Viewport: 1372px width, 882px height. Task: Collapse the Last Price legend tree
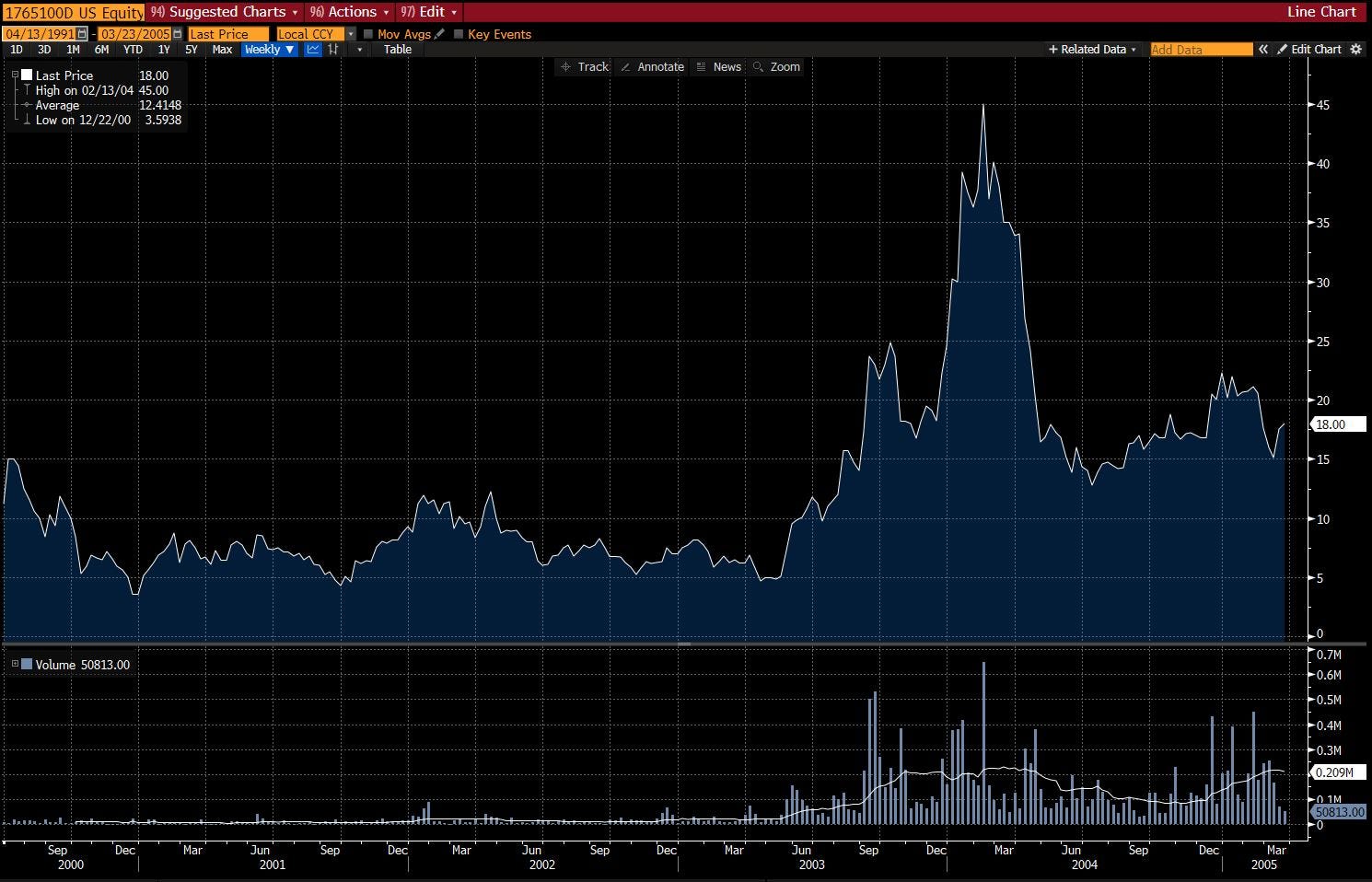[15, 75]
